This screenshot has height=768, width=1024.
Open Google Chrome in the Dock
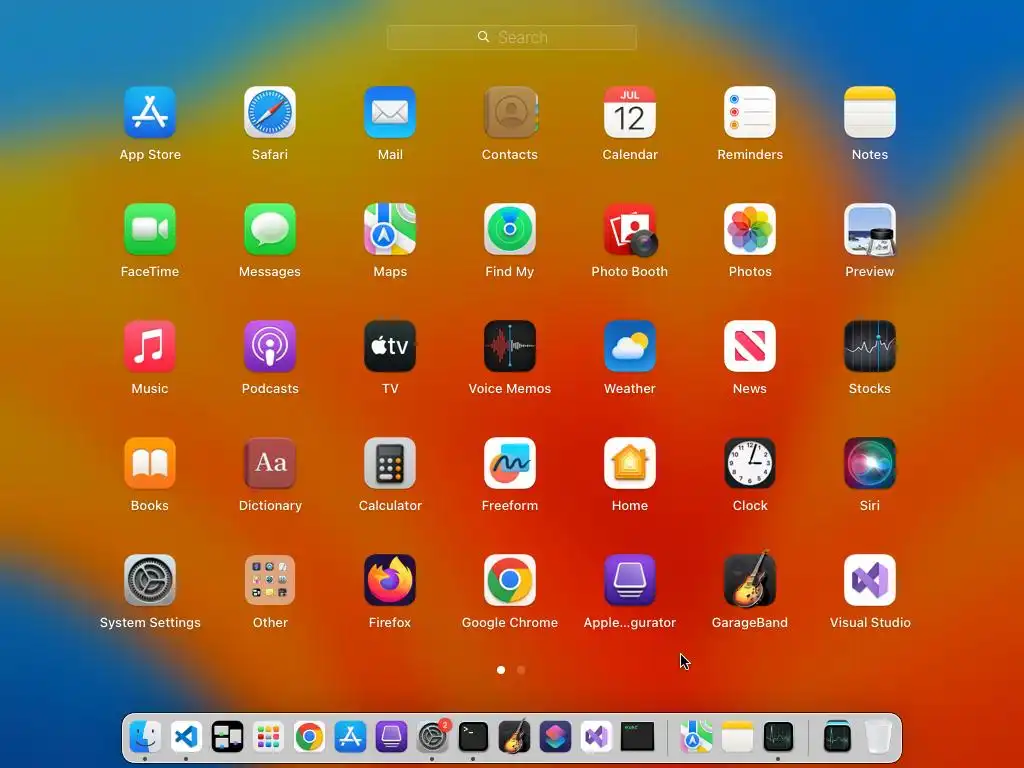(310, 737)
